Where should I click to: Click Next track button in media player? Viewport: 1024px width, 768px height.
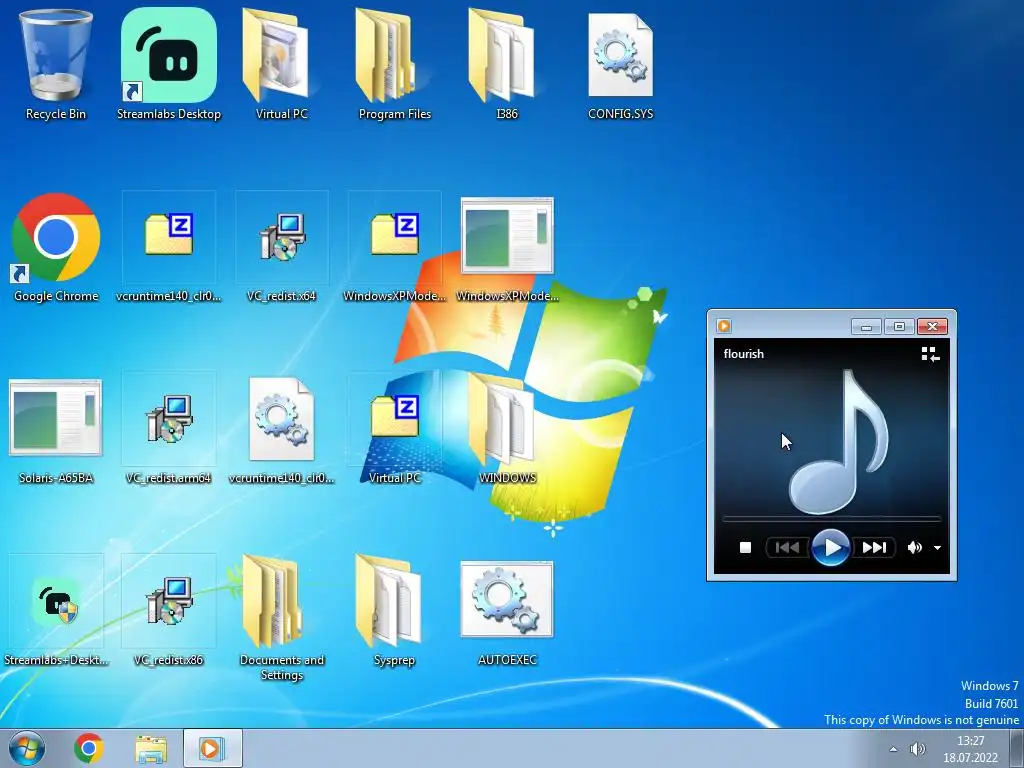pyautogui.click(x=874, y=547)
